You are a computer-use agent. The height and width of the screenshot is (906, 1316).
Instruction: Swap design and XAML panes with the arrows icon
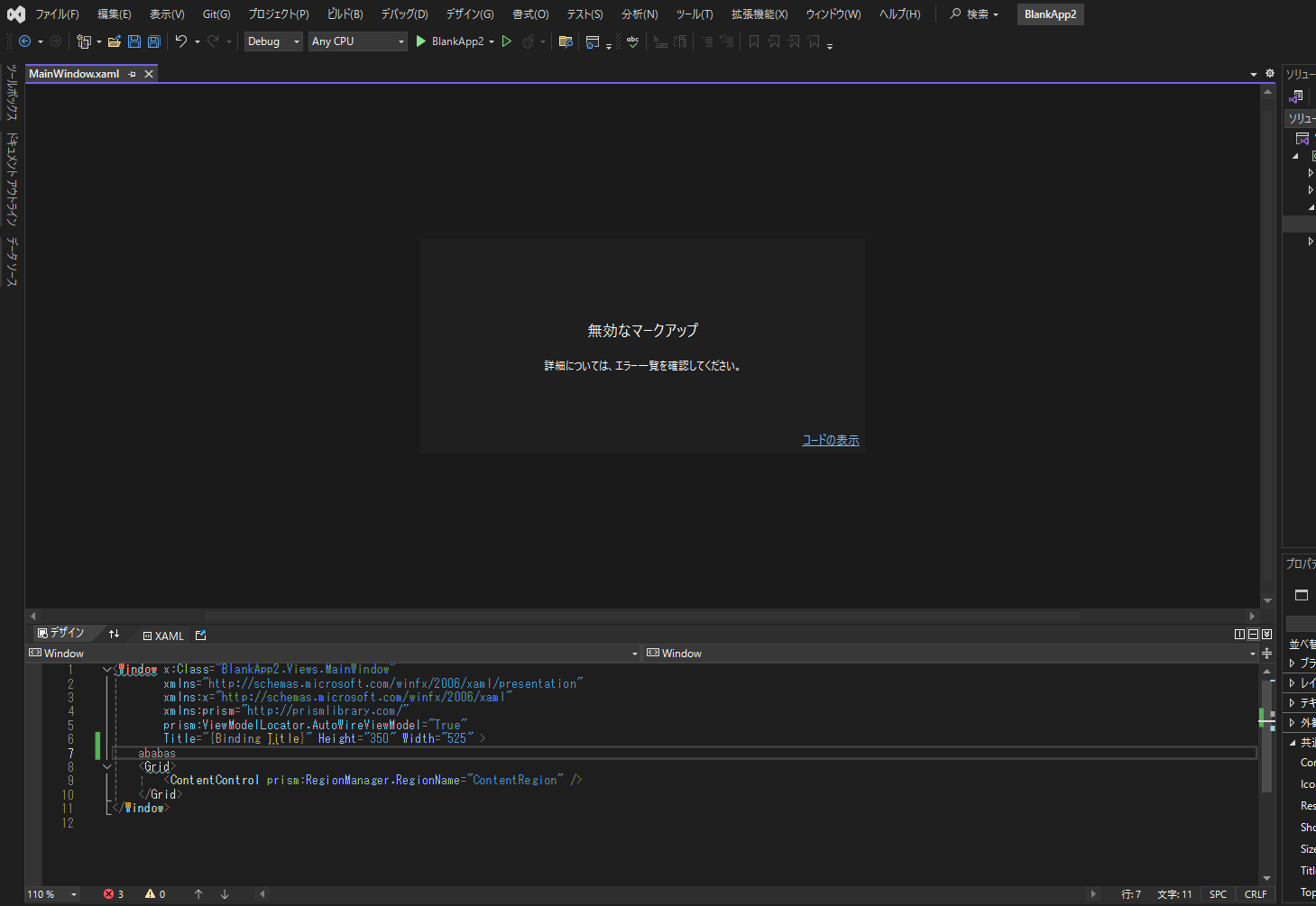pyautogui.click(x=115, y=635)
